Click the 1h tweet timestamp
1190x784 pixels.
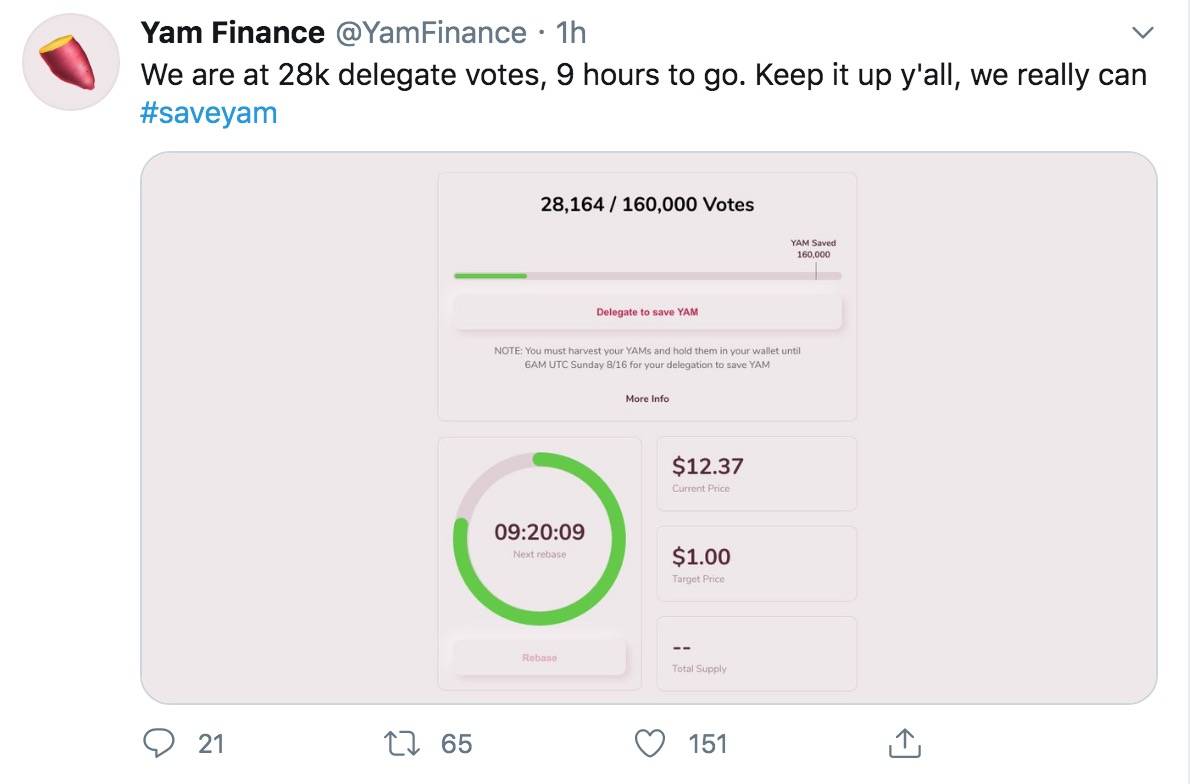point(570,33)
